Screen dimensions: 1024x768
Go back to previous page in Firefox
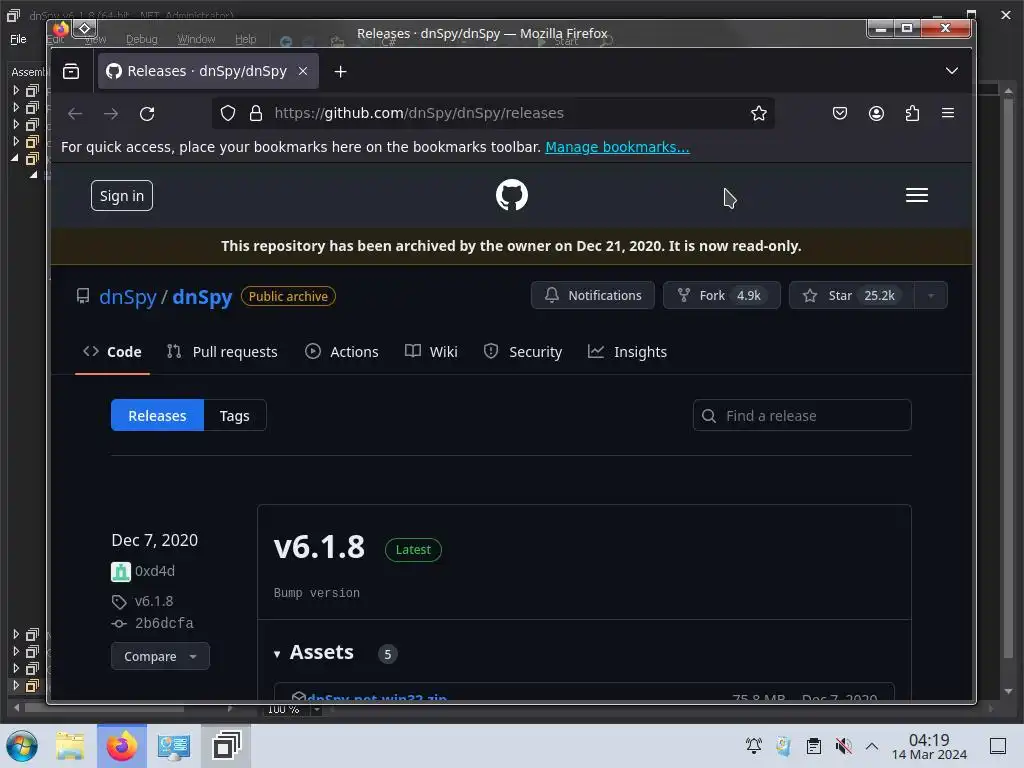(75, 114)
